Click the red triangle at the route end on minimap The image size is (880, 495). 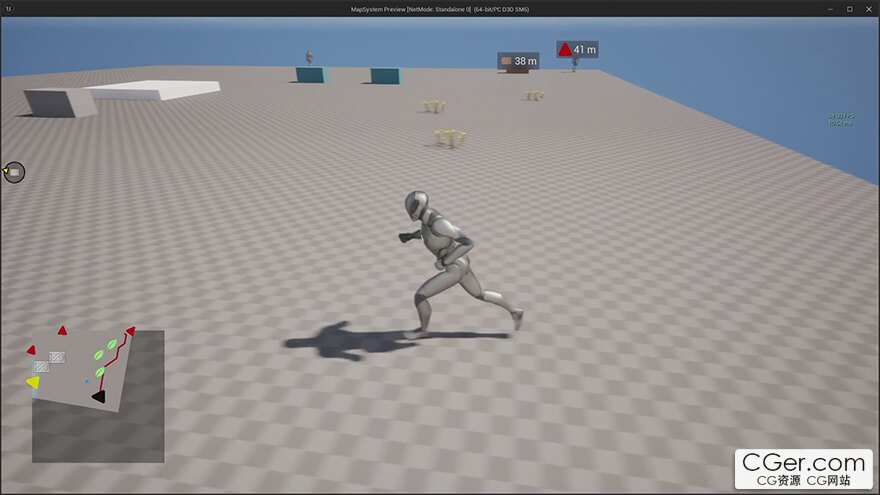[x=129, y=330]
